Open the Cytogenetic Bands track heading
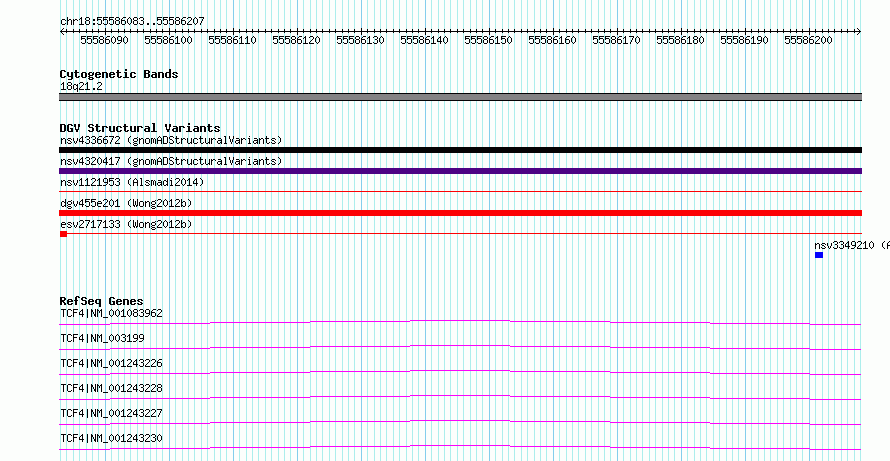The image size is (890, 461). [119, 74]
